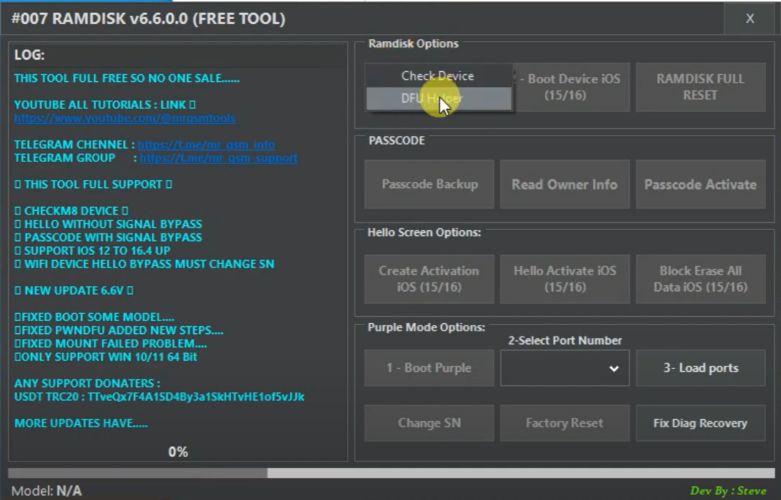The height and width of the screenshot is (500, 781).
Task: Click the FIXED BOOT SOME MODEL line
Action: click(x=94, y=317)
